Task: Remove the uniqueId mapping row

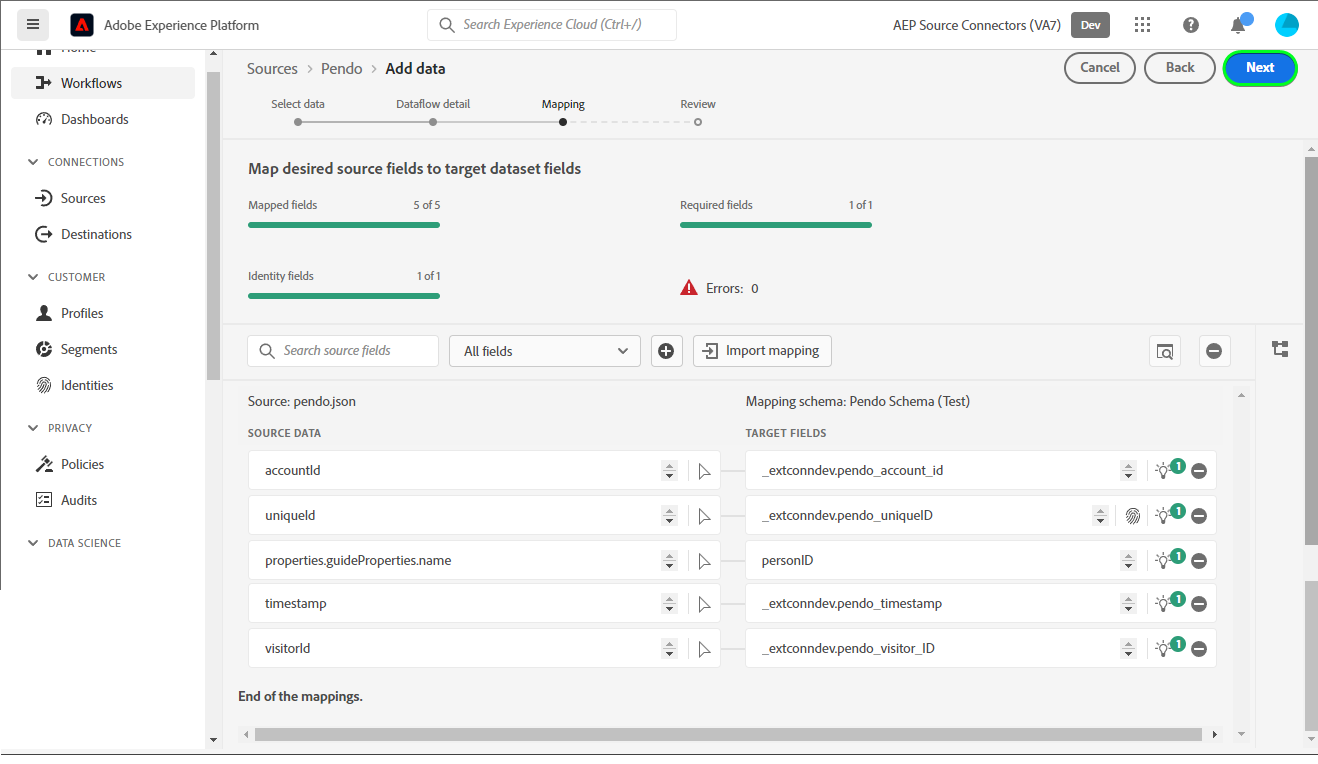Action: click(1199, 516)
